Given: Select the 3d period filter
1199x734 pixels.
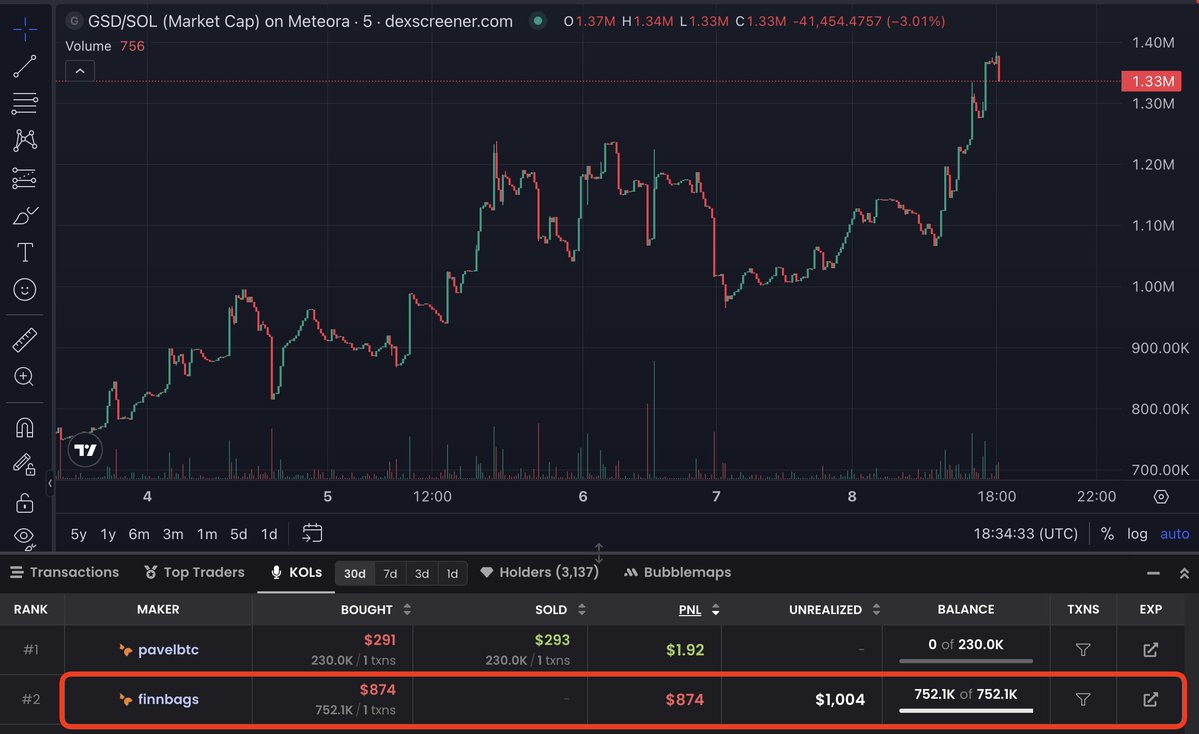Looking at the screenshot, I should pyautogui.click(x=421, y=573).
